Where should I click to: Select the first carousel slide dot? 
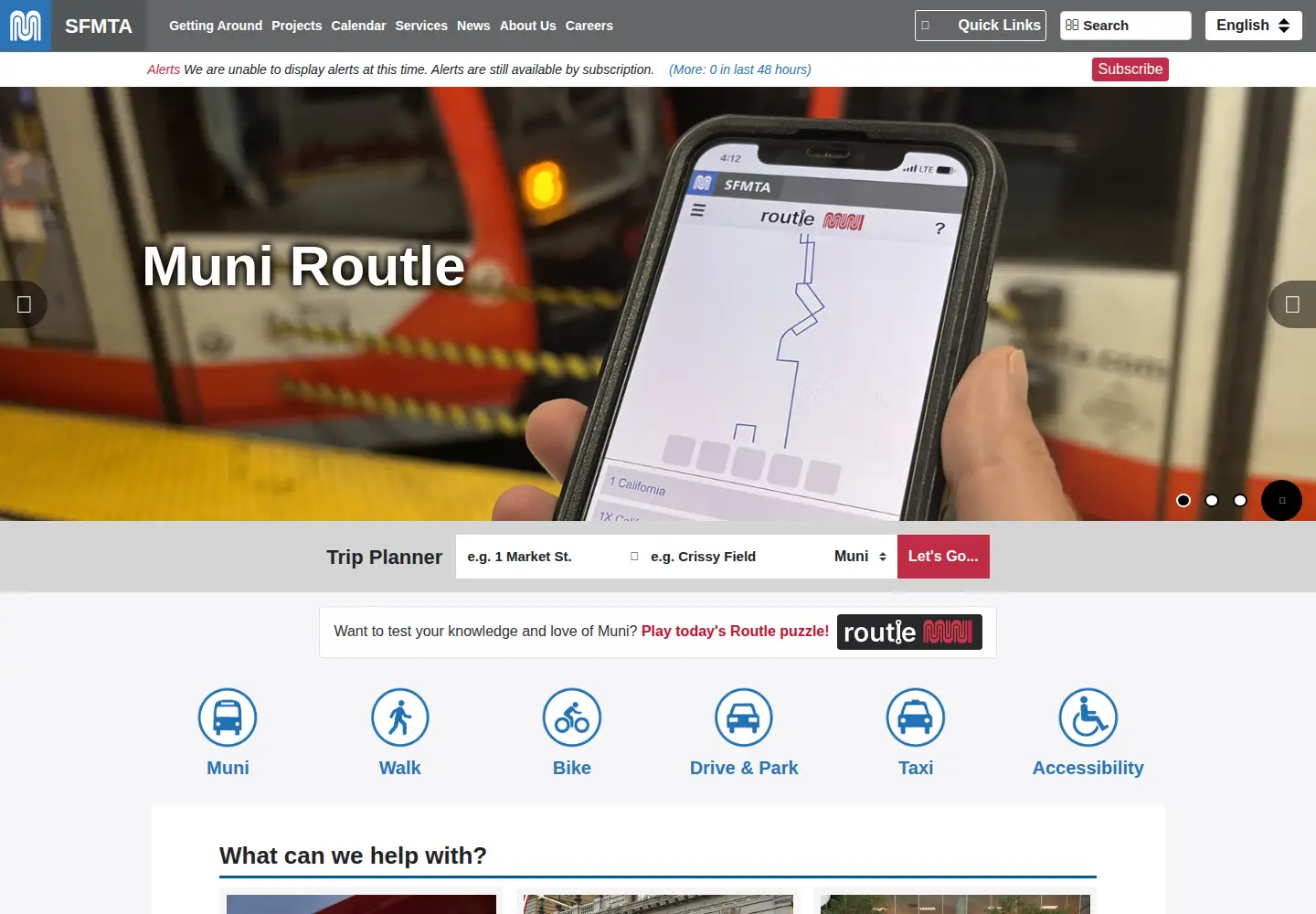click(1183, 500)
